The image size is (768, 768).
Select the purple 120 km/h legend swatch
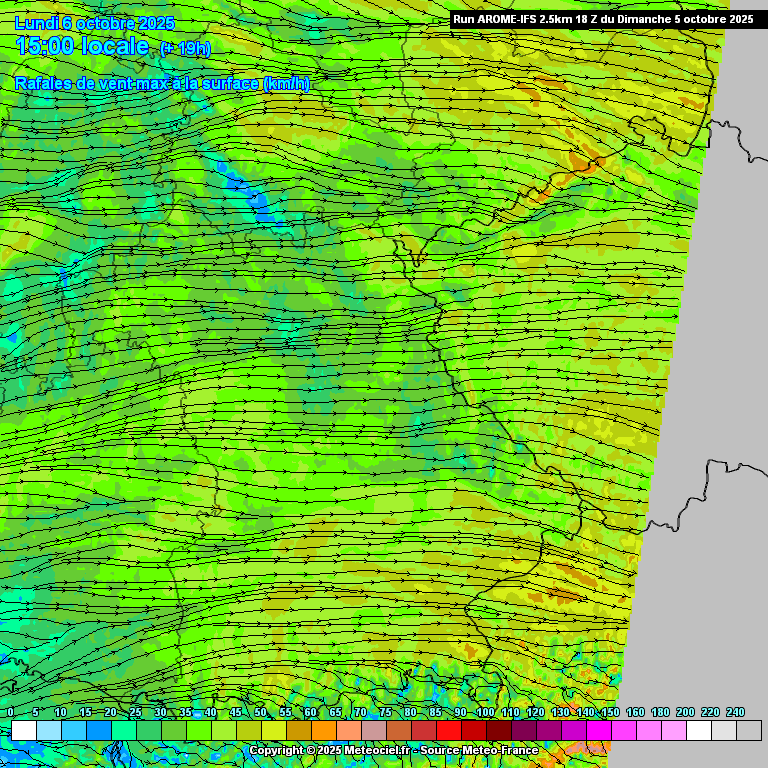point(549,731)
